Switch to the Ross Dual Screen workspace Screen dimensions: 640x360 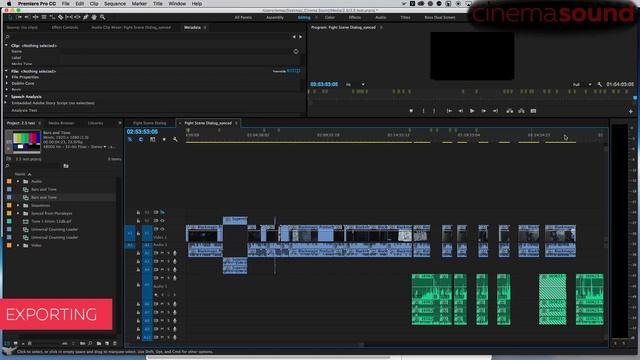(x=440, y=18)
